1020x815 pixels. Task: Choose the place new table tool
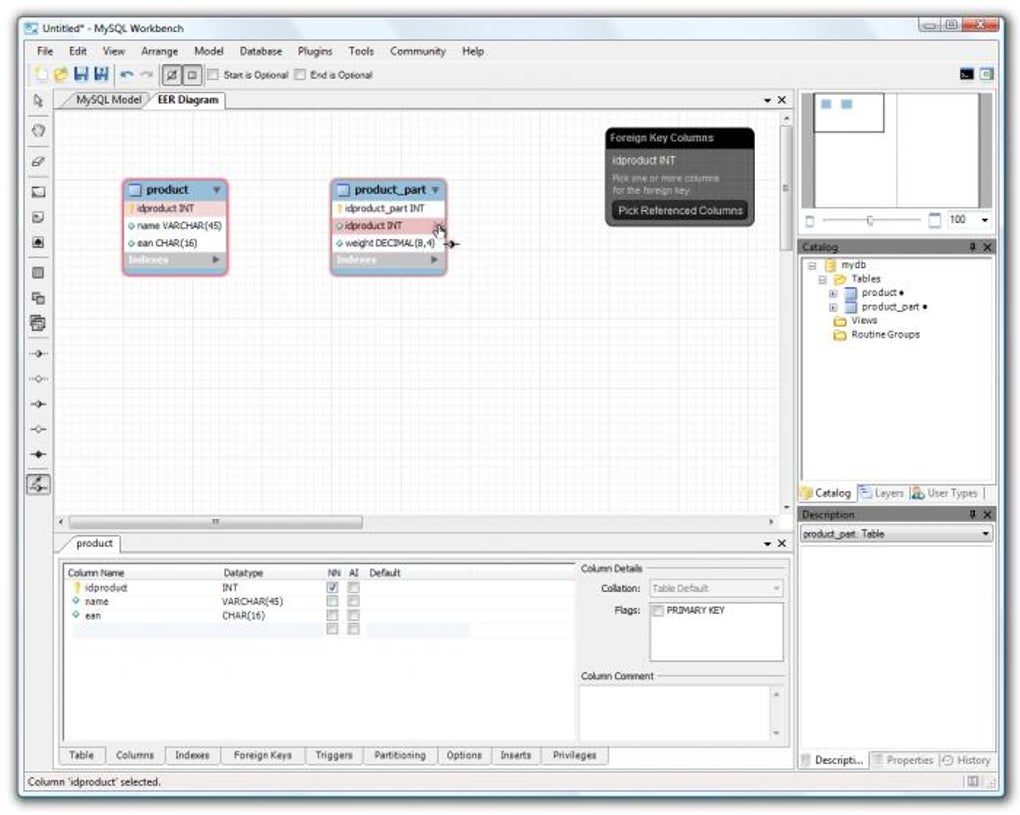point(38,271)
